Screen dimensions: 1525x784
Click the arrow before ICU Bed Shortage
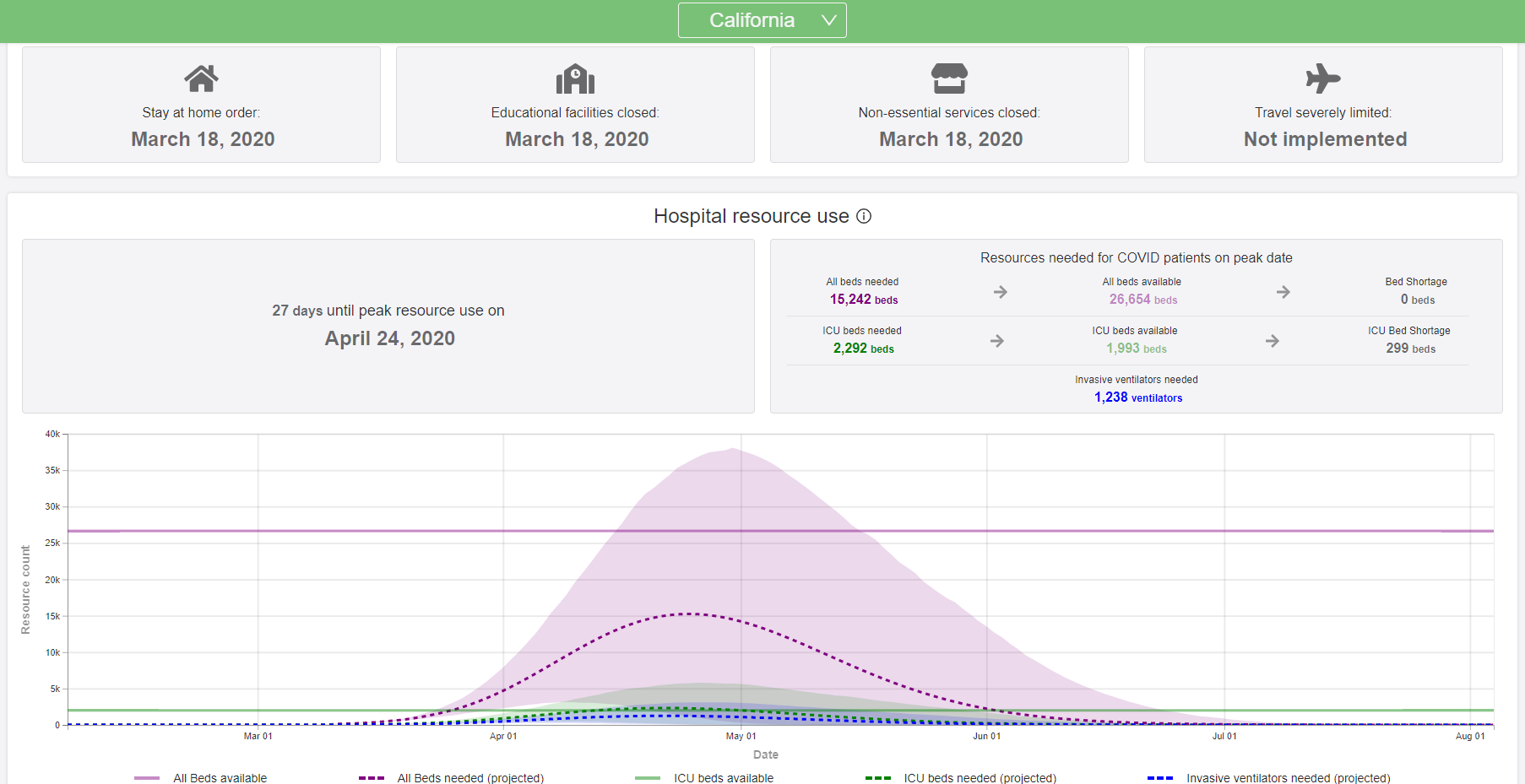point(1273,341)
